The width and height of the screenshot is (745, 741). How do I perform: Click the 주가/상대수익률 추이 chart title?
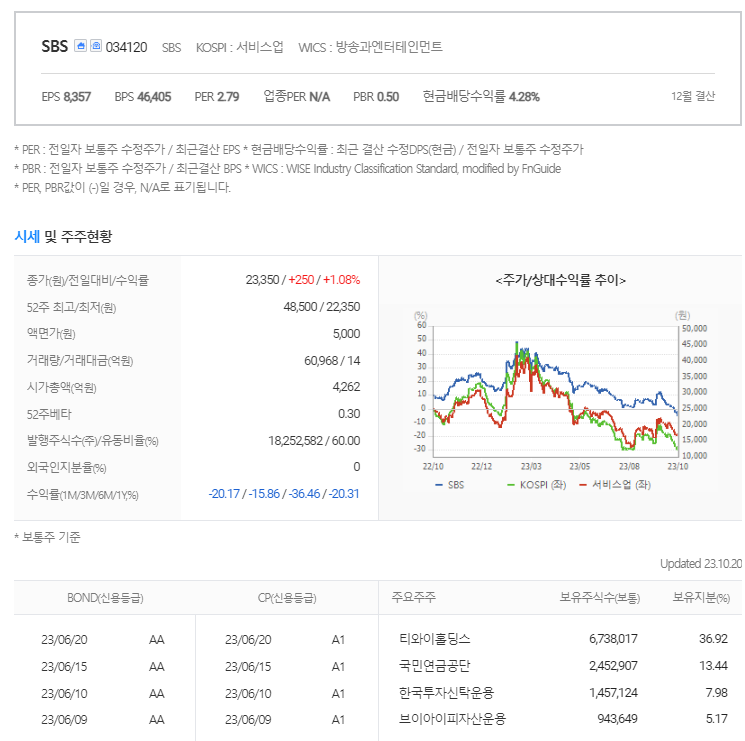[x=560, y=280]
